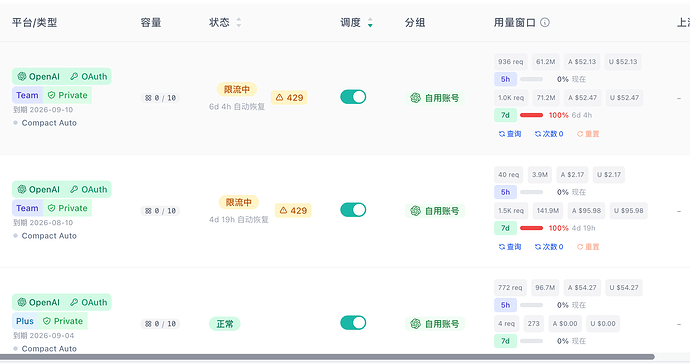Click the red 7d 100% usage bar in first row

531,115
